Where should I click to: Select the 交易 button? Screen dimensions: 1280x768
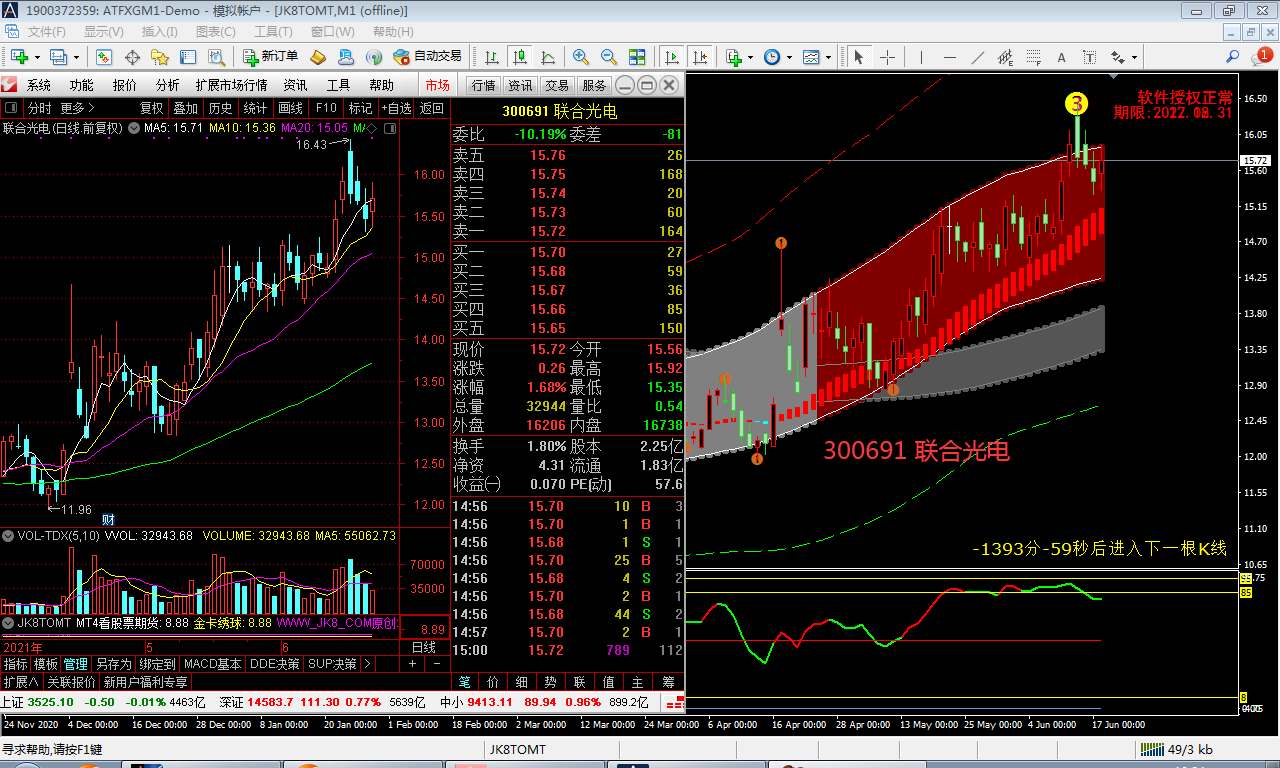557,85
